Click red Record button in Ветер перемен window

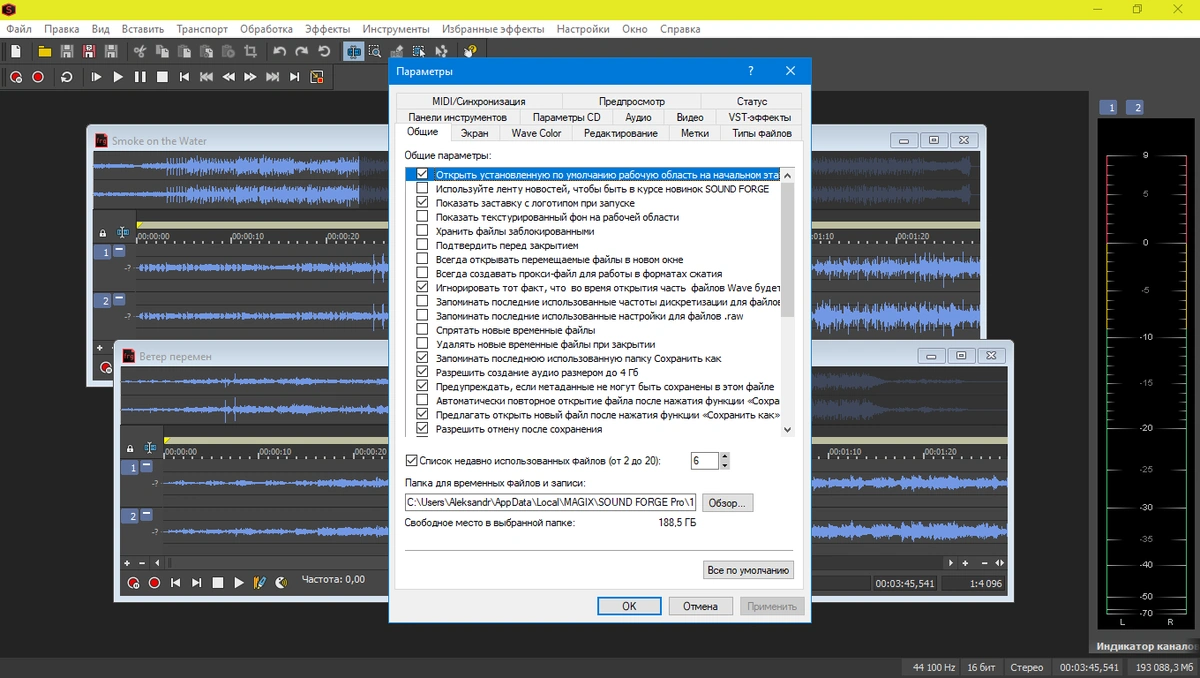coord(154,582)
